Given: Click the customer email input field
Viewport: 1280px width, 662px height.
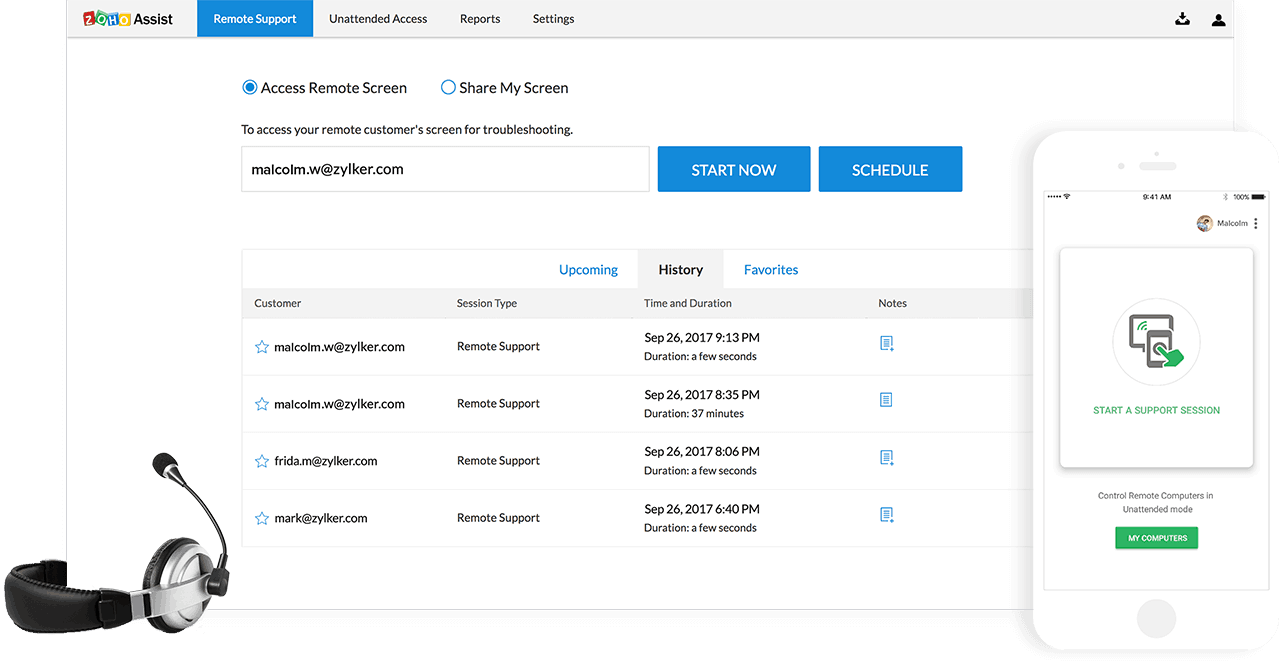Looking at the screenshot, I should coord(445,169).
